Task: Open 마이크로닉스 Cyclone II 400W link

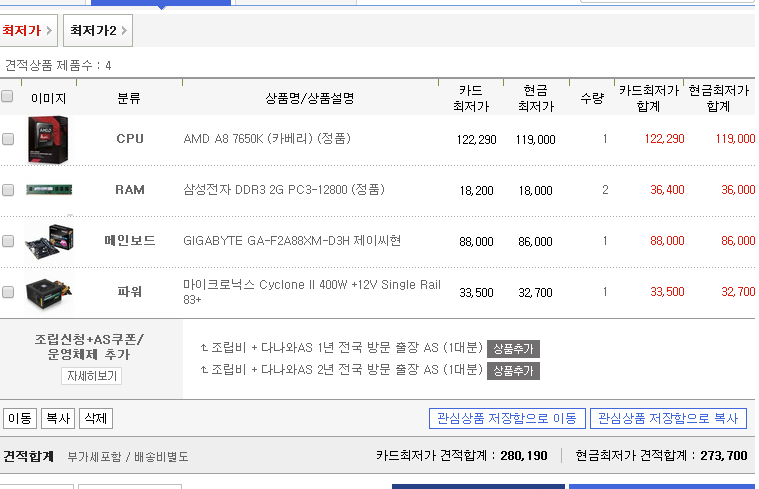Action: coord(311,285)
